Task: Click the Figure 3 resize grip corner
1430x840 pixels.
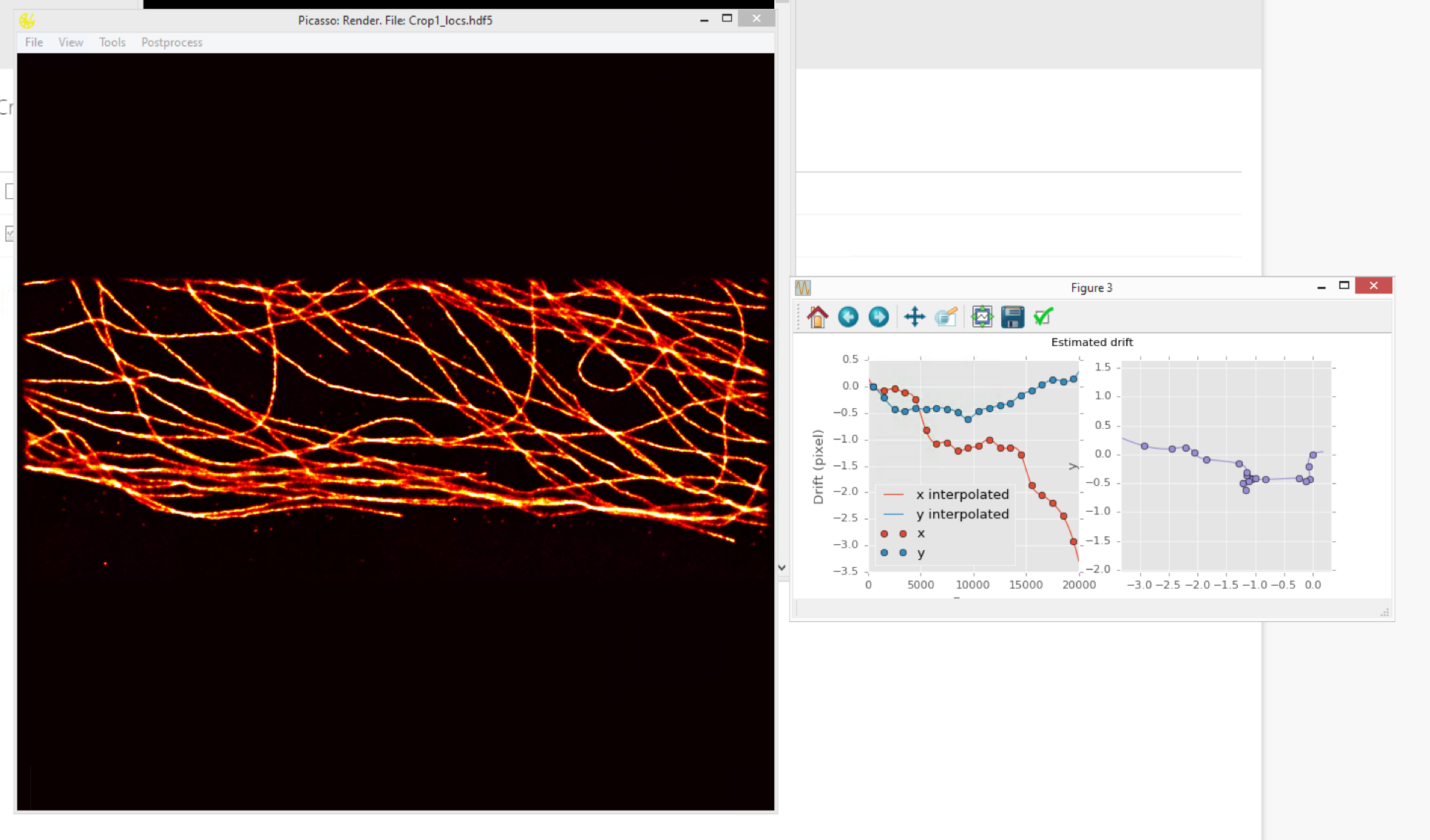Action: (x=1383, y=612)
